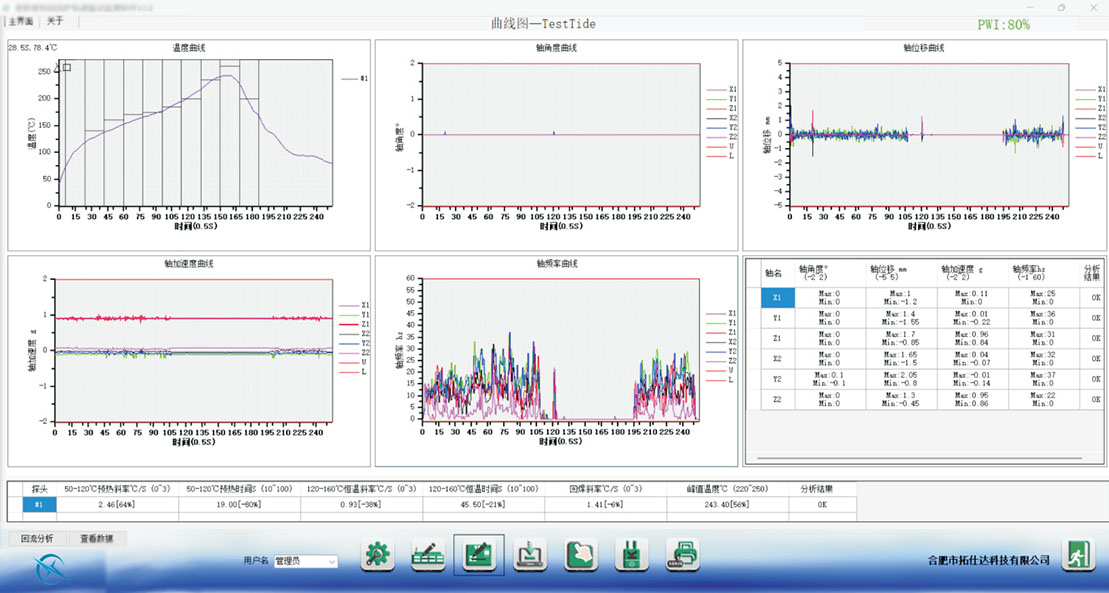Viewport: 1109px width, 593px height.
Task: Select the highlighted curve chart icon
Action: [x=479, y=555]
